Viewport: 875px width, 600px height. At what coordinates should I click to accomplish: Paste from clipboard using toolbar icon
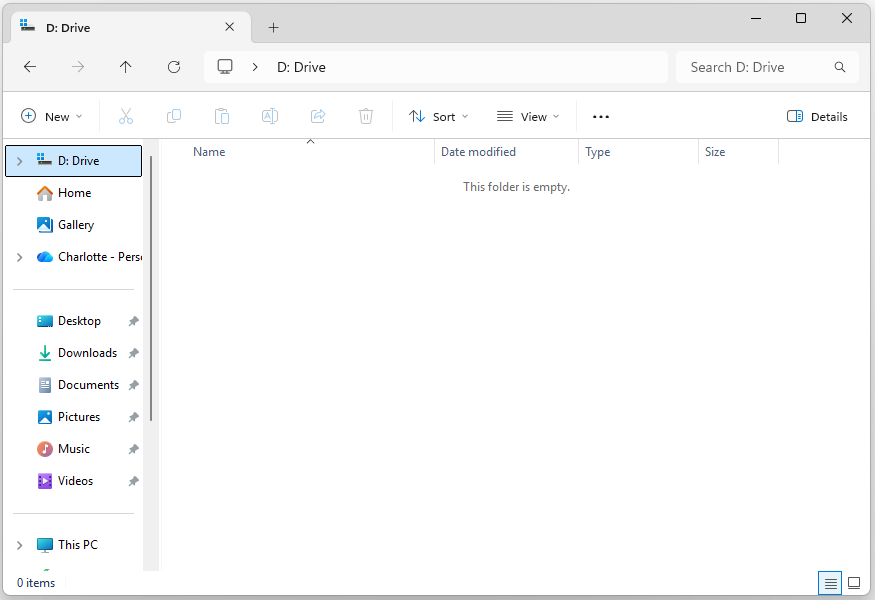click(222, 116)
